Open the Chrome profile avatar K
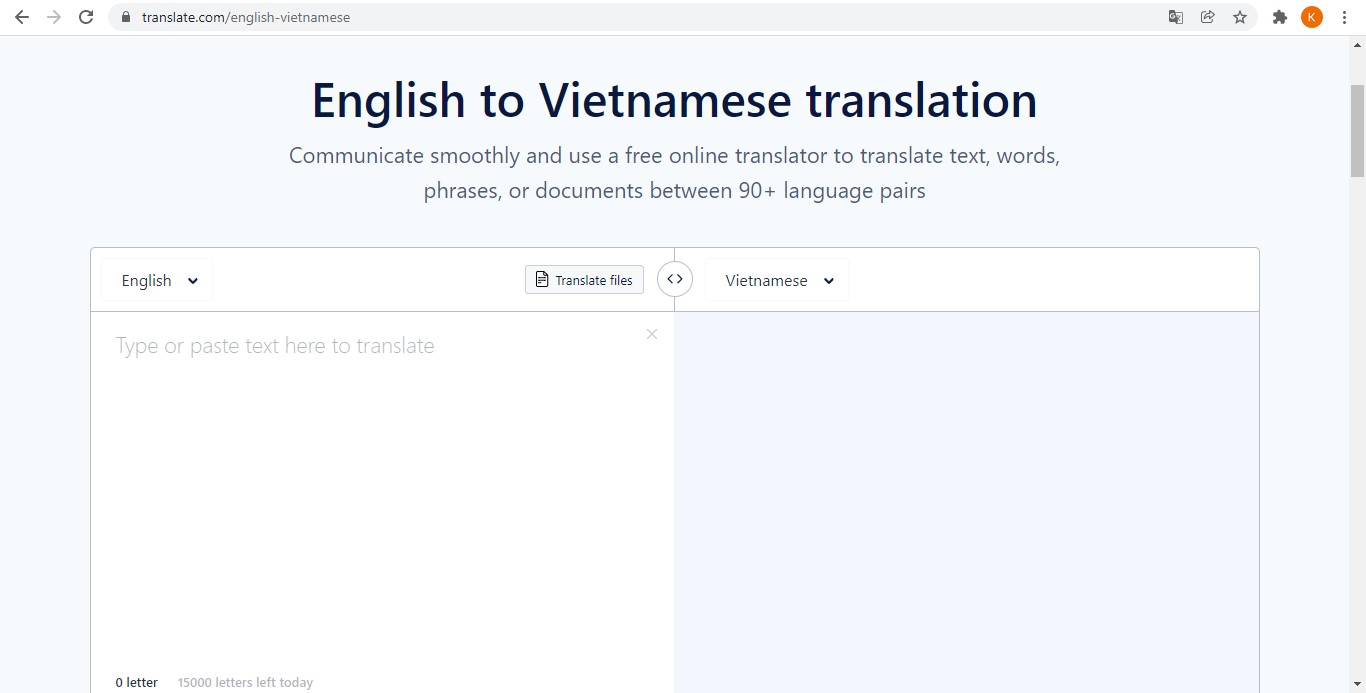The height and width of the screenshot is (693, 1366). [x=1312, y=17]
